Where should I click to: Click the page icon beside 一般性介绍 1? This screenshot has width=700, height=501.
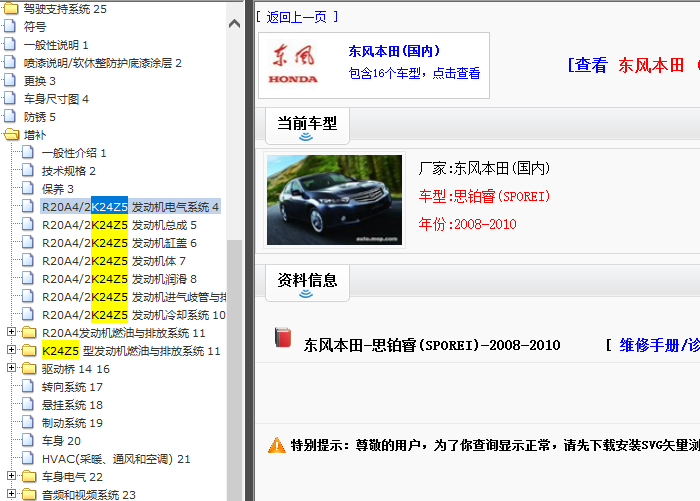click(28, 152)
